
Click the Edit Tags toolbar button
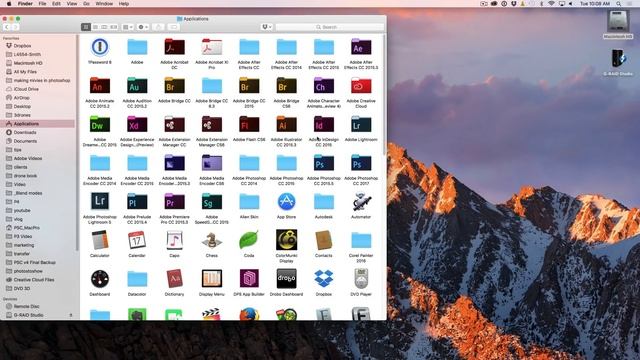pyautogui.click(x=173, y=27)
